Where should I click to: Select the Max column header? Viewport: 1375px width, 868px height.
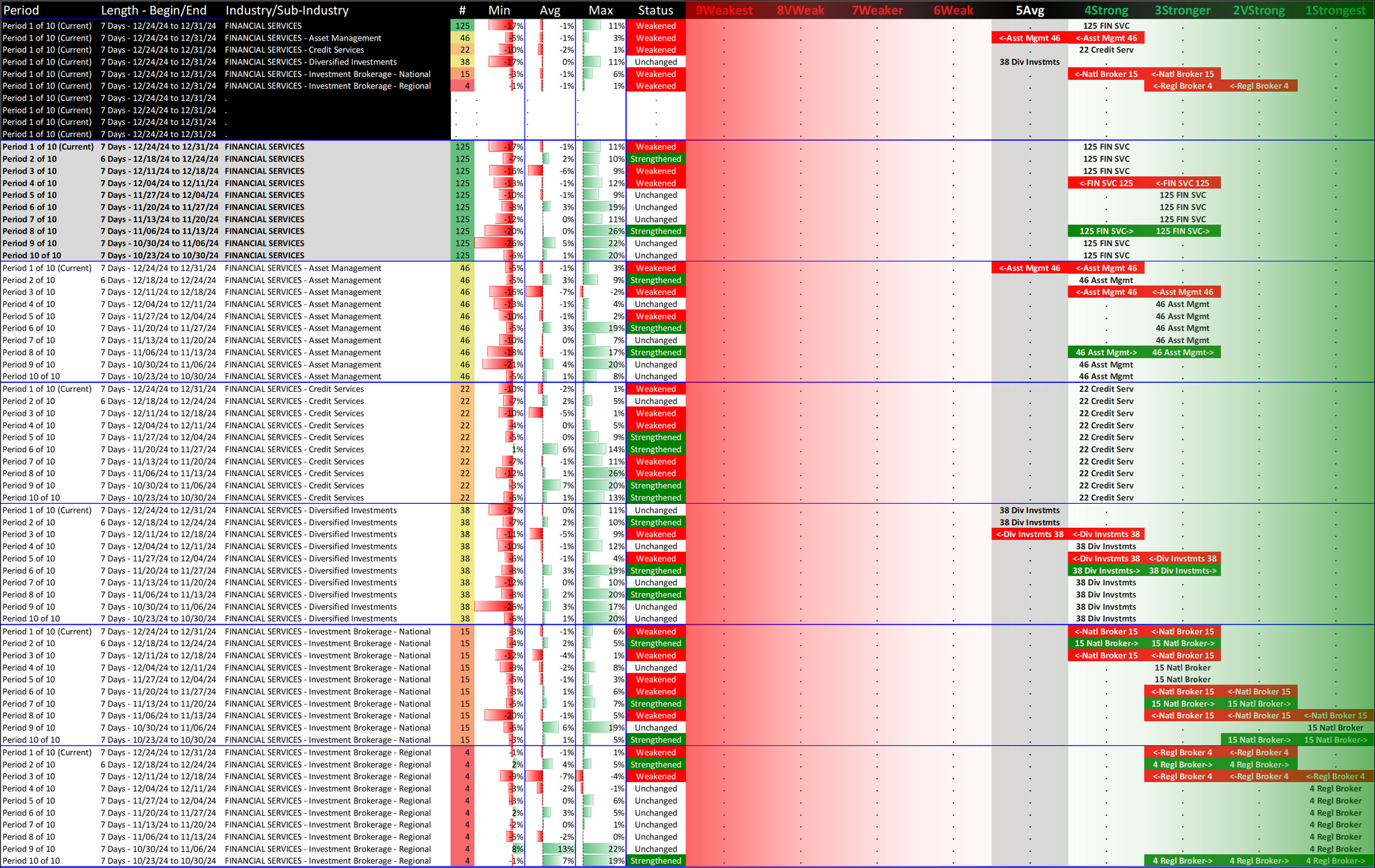[600, 10]
